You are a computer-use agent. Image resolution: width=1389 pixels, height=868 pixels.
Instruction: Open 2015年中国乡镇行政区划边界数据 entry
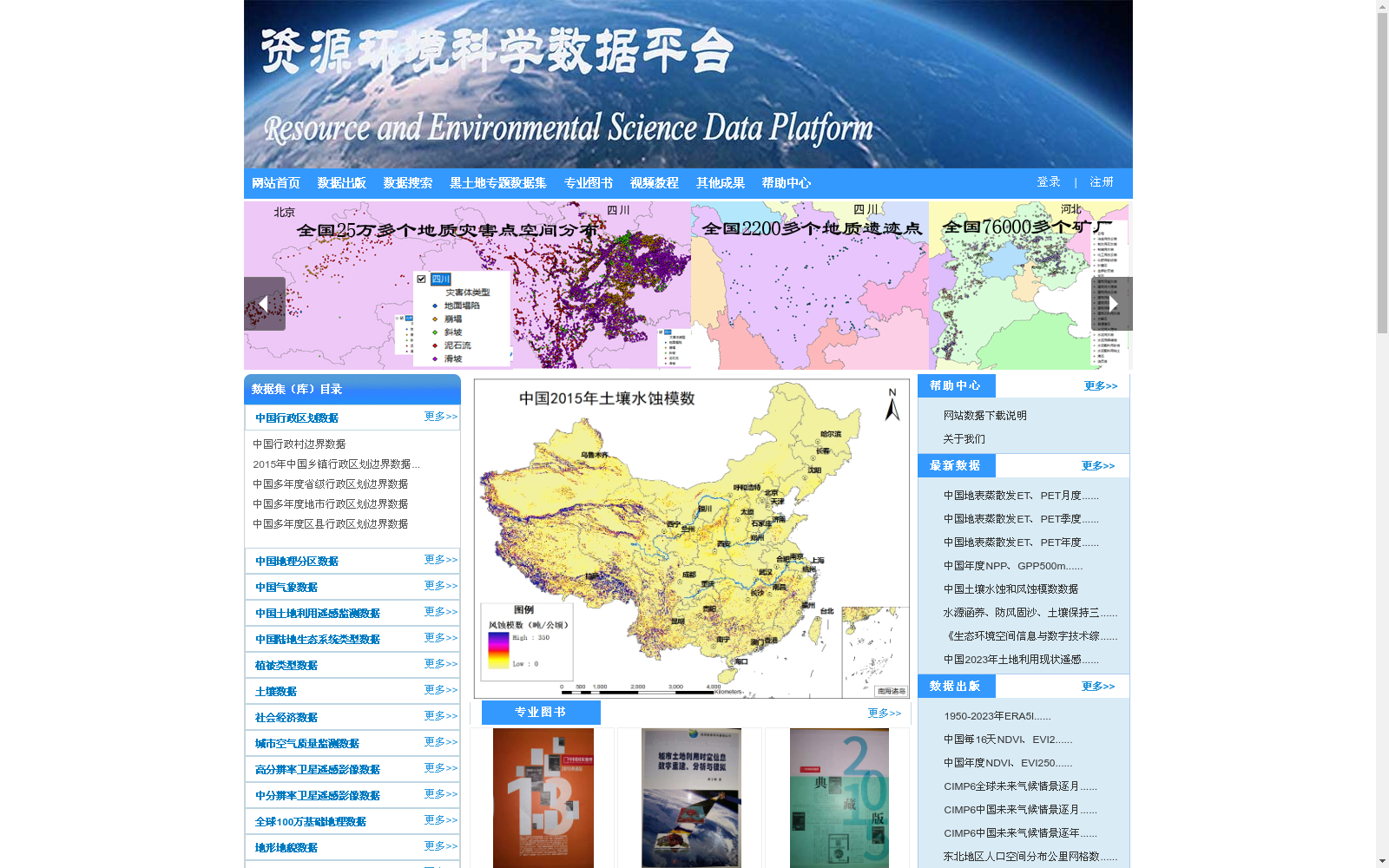point(336,464)
